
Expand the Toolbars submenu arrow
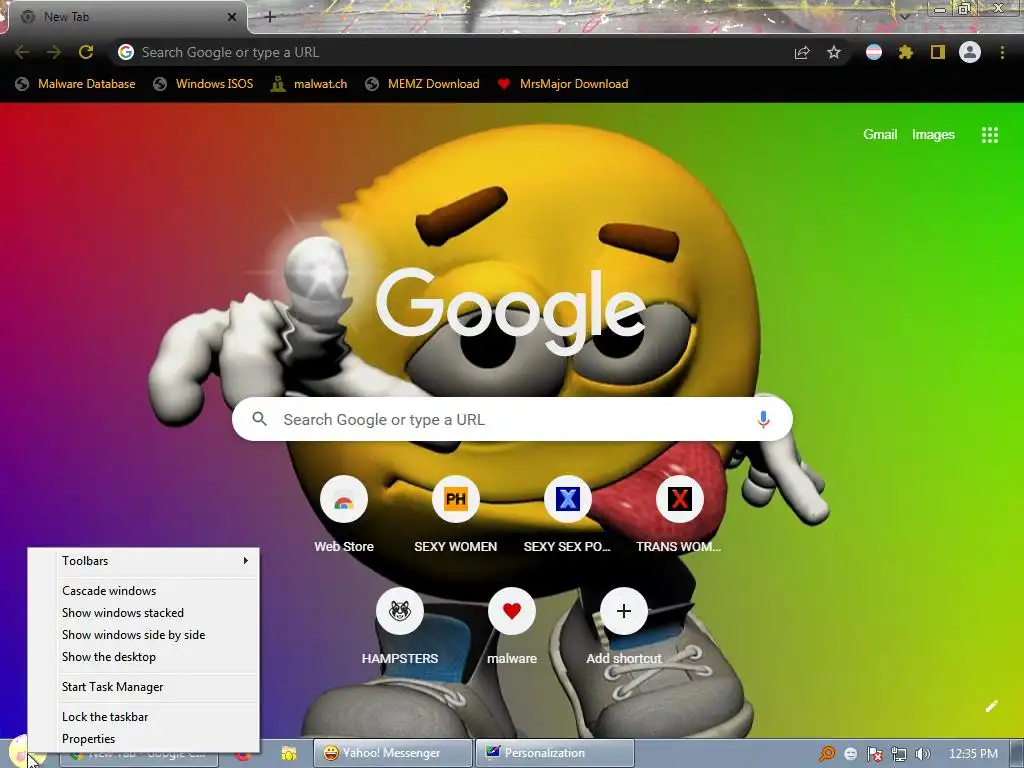246,560
